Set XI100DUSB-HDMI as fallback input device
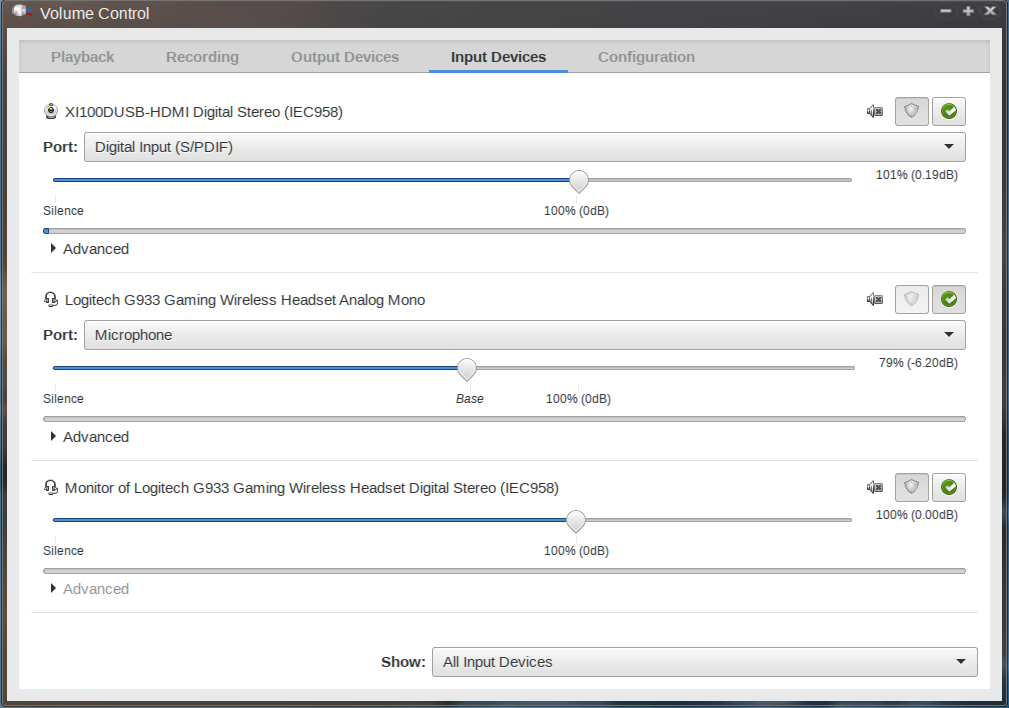This screenshot has width=1009, height=708. point(949,112)
